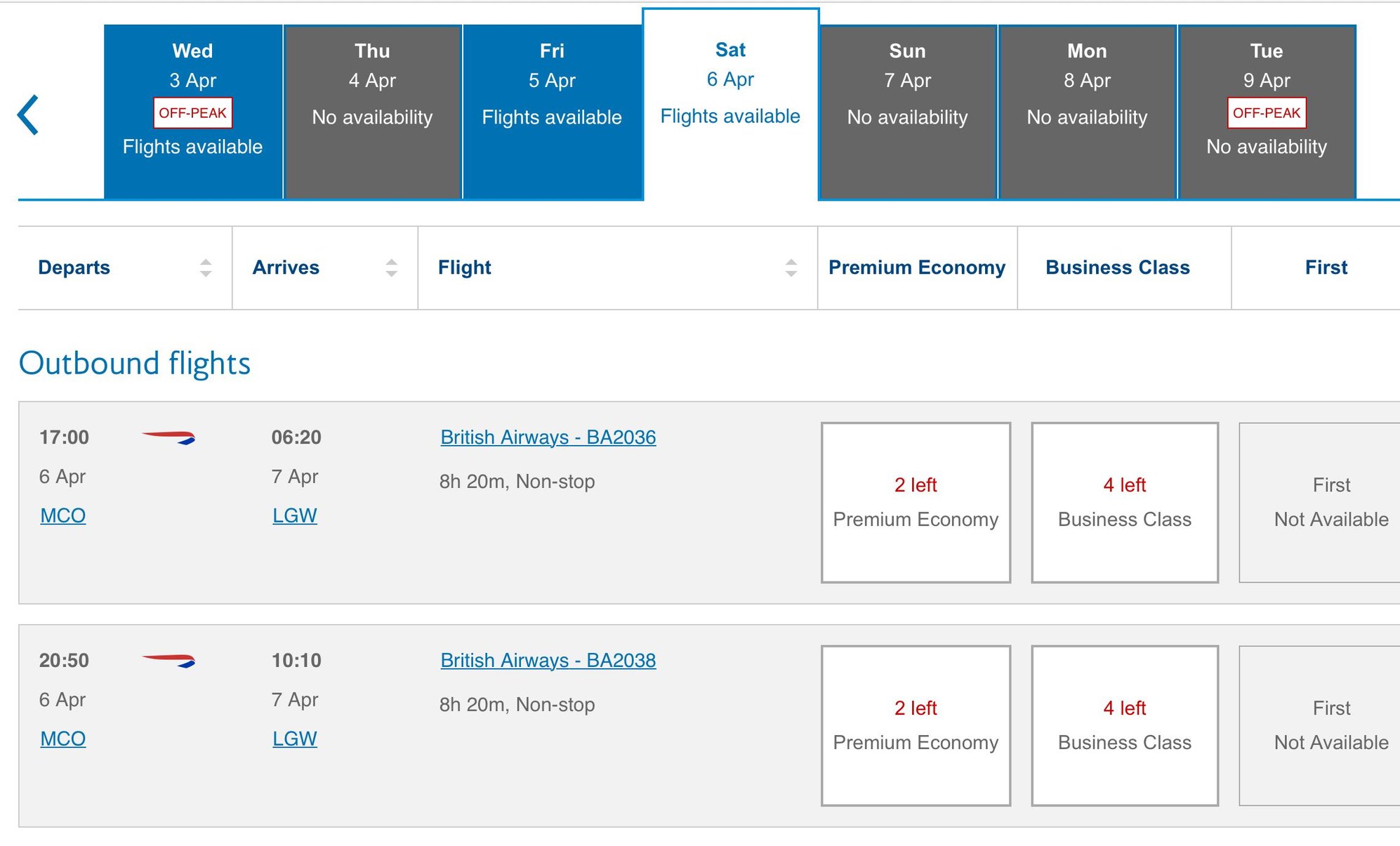Click British Airways logo on 17:00 flight

(169, 438)
